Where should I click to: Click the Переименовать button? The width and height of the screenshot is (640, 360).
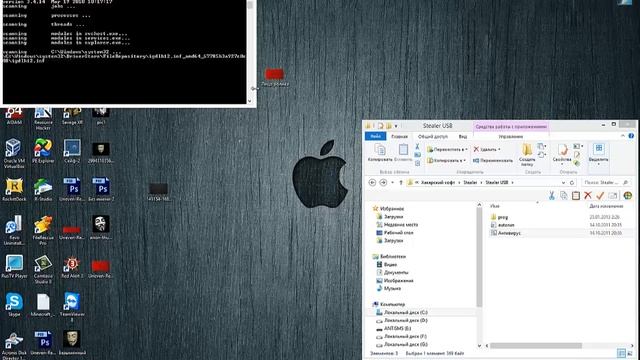tap(493, 160)
